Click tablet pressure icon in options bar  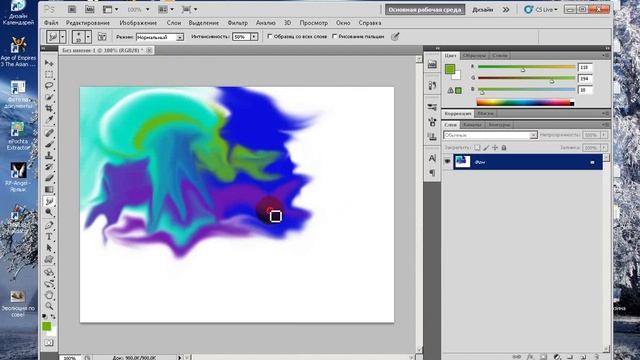coord(395,37)
